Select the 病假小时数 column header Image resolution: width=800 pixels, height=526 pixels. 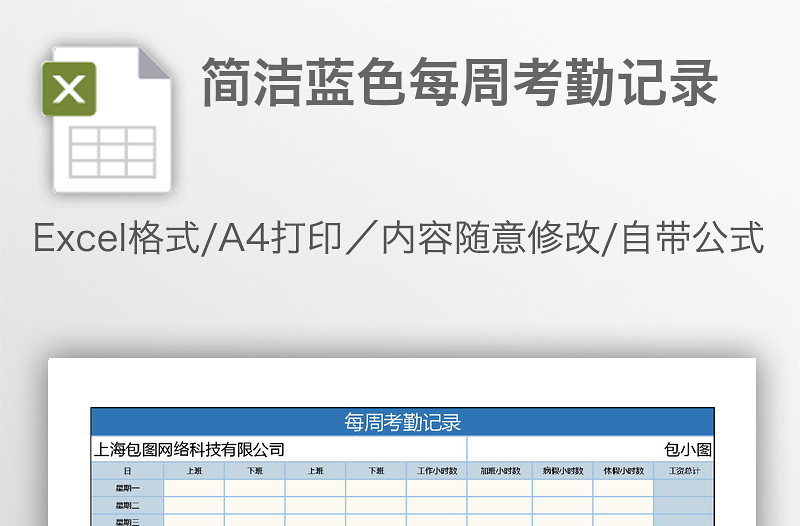coord(563,471)
